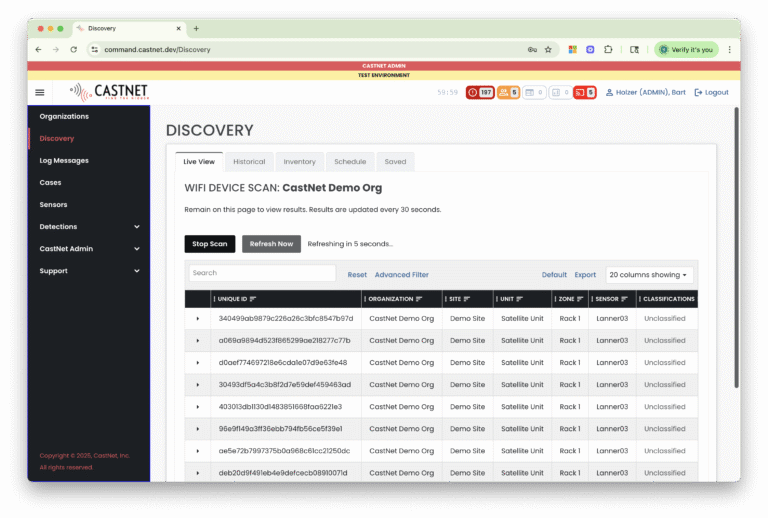Go forward in browser history
Image resolution: width=768 pixels, height=518 pixels.
tap(56, 49)
